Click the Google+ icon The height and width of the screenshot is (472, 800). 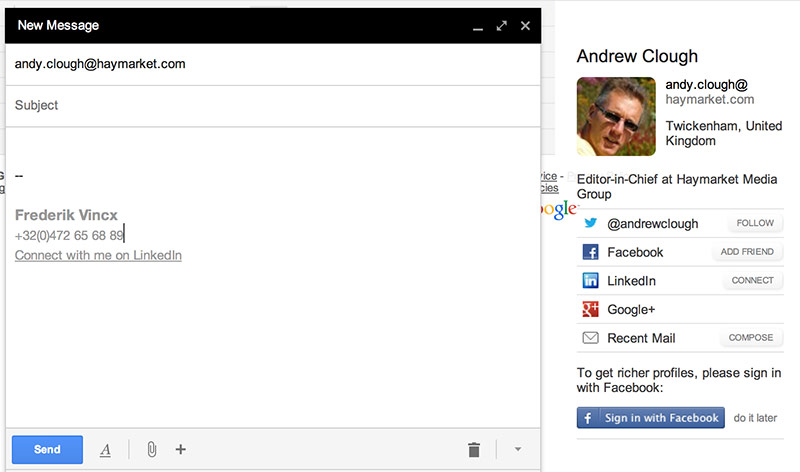click(590, 309)
